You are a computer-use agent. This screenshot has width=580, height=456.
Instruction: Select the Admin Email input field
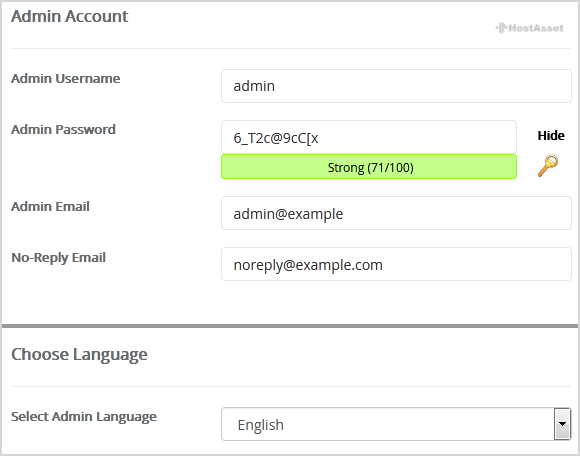click(396, 213)
